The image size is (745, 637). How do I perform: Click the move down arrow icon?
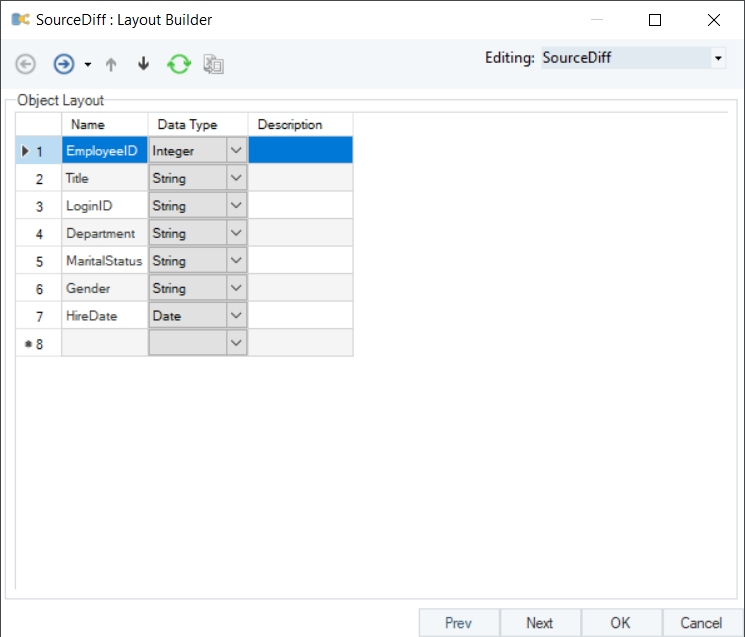[x=143, y=64]
